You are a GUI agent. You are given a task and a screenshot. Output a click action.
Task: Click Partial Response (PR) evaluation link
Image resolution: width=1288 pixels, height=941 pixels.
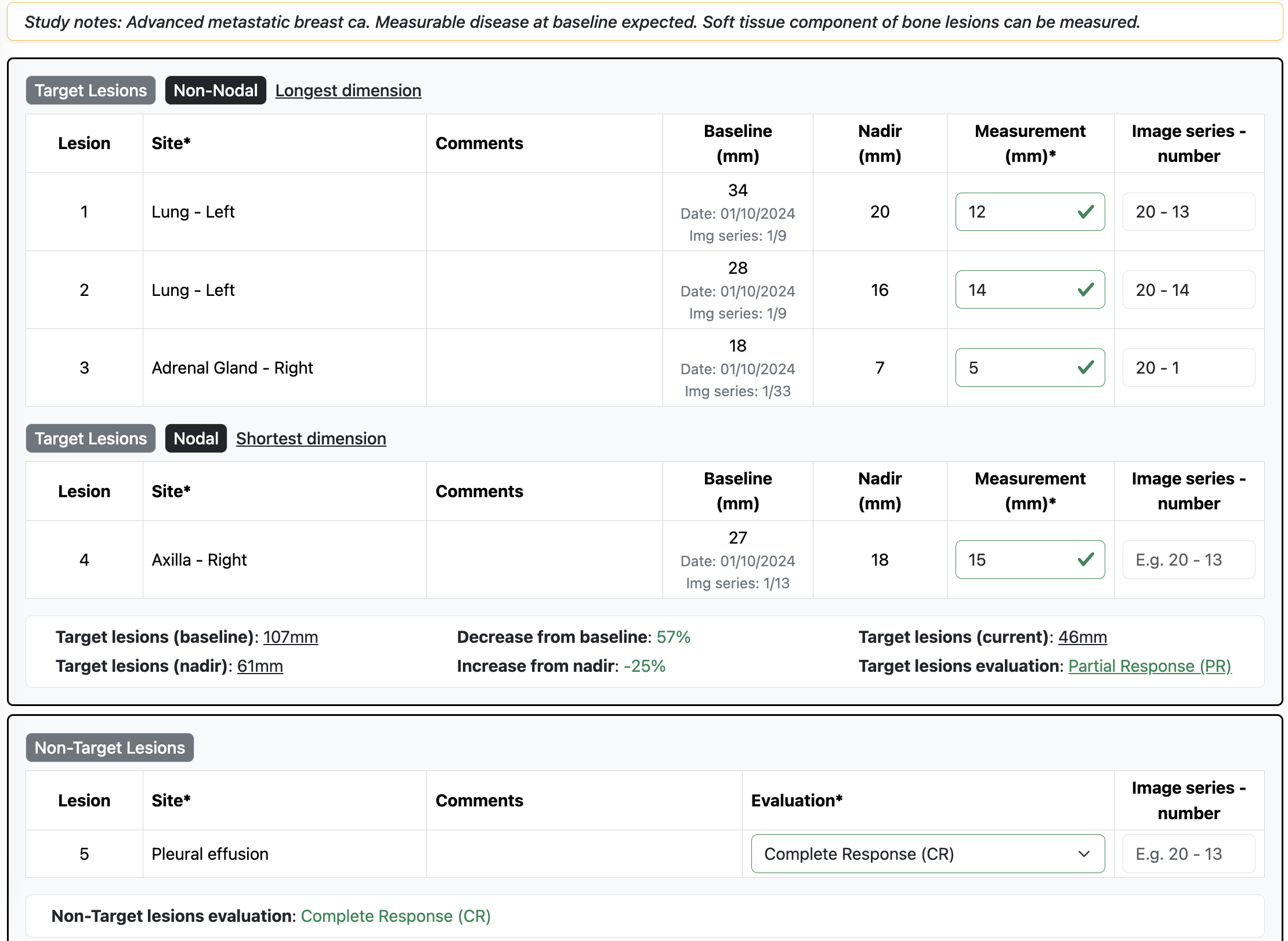coord(1149,666)
